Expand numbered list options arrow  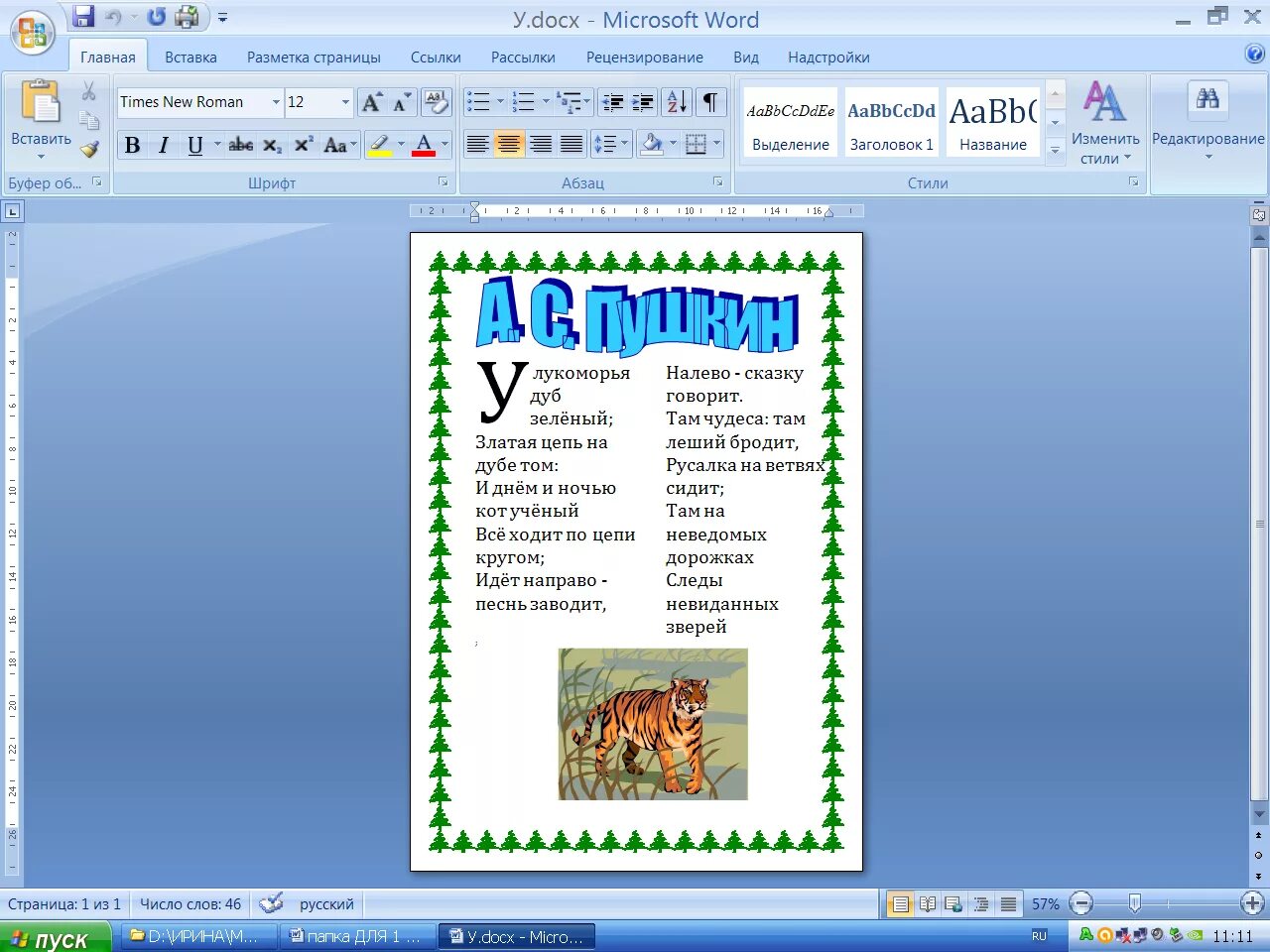[x=546, y=102]
